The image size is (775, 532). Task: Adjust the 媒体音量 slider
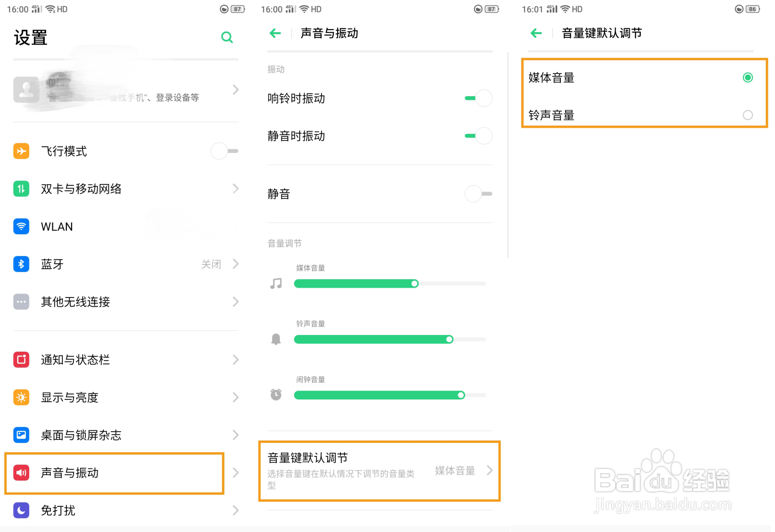coord(390,283)
